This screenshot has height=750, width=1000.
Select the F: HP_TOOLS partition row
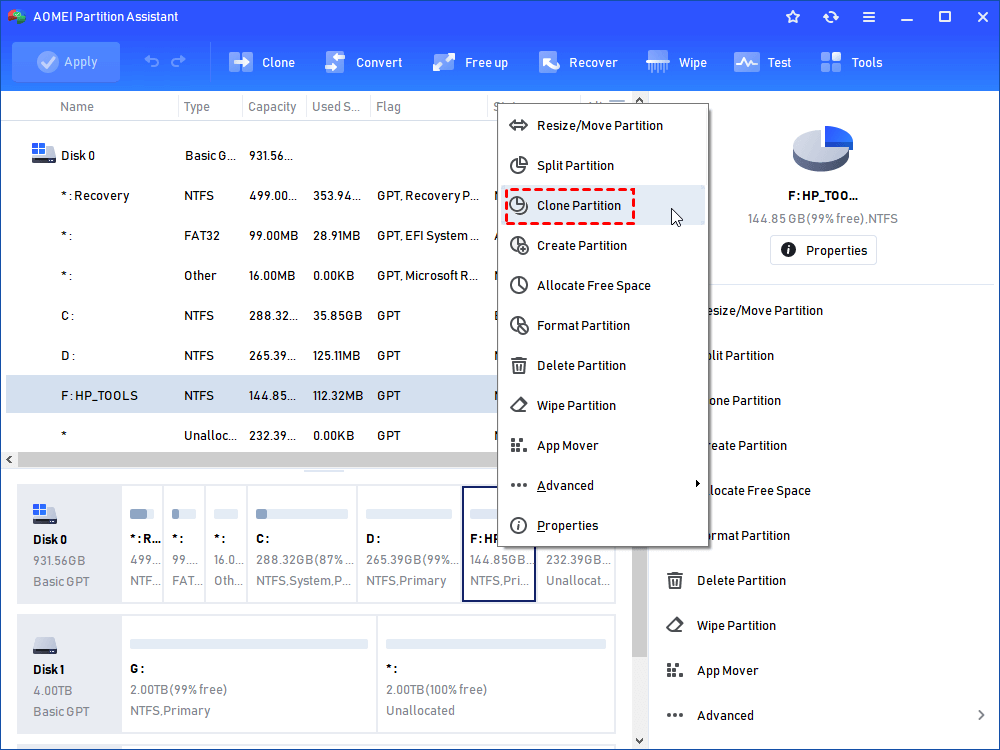tap(252, 395)
